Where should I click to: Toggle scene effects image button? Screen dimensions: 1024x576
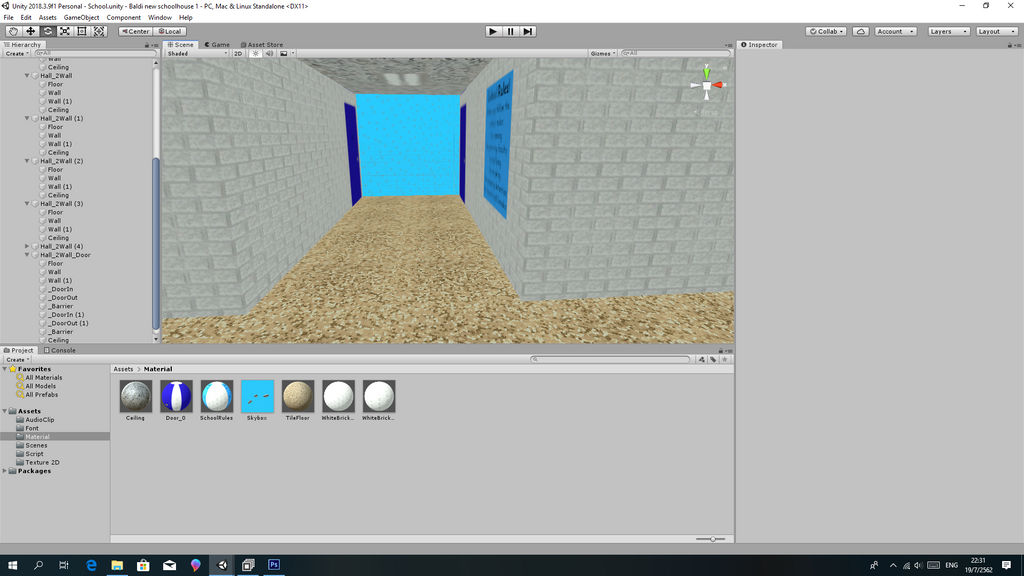point(283,54)
